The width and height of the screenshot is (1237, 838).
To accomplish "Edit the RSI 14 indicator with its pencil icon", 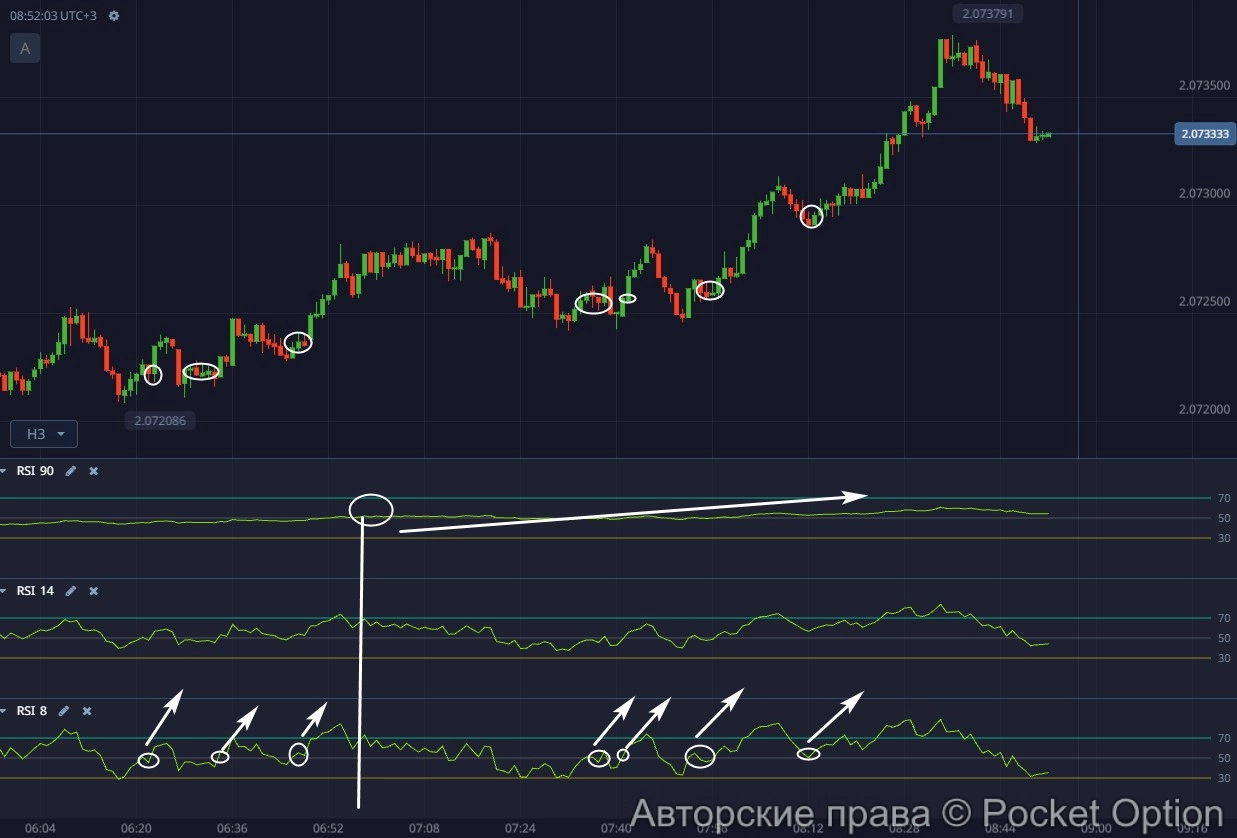I will (70, 590).
